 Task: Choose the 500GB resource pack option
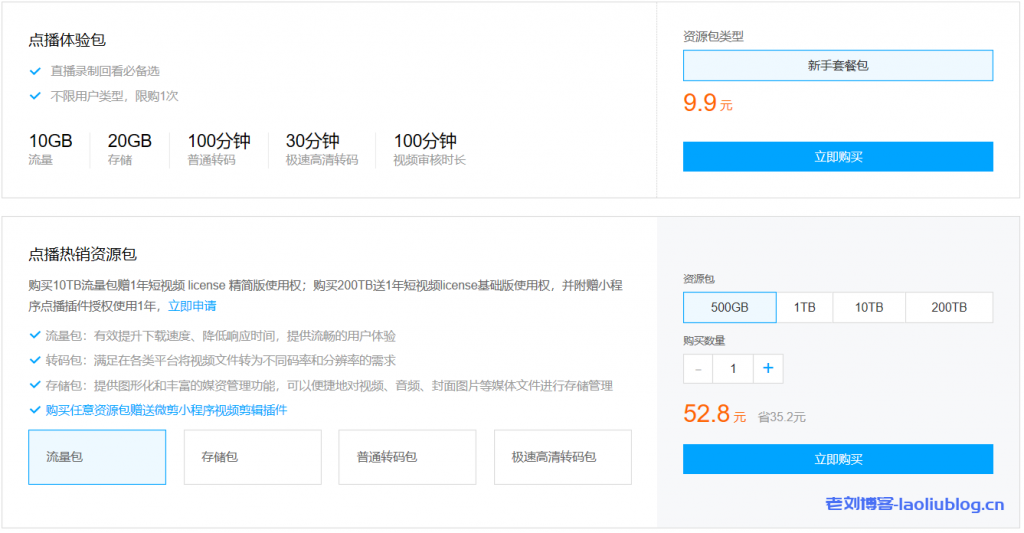click(x=729, y=308)
